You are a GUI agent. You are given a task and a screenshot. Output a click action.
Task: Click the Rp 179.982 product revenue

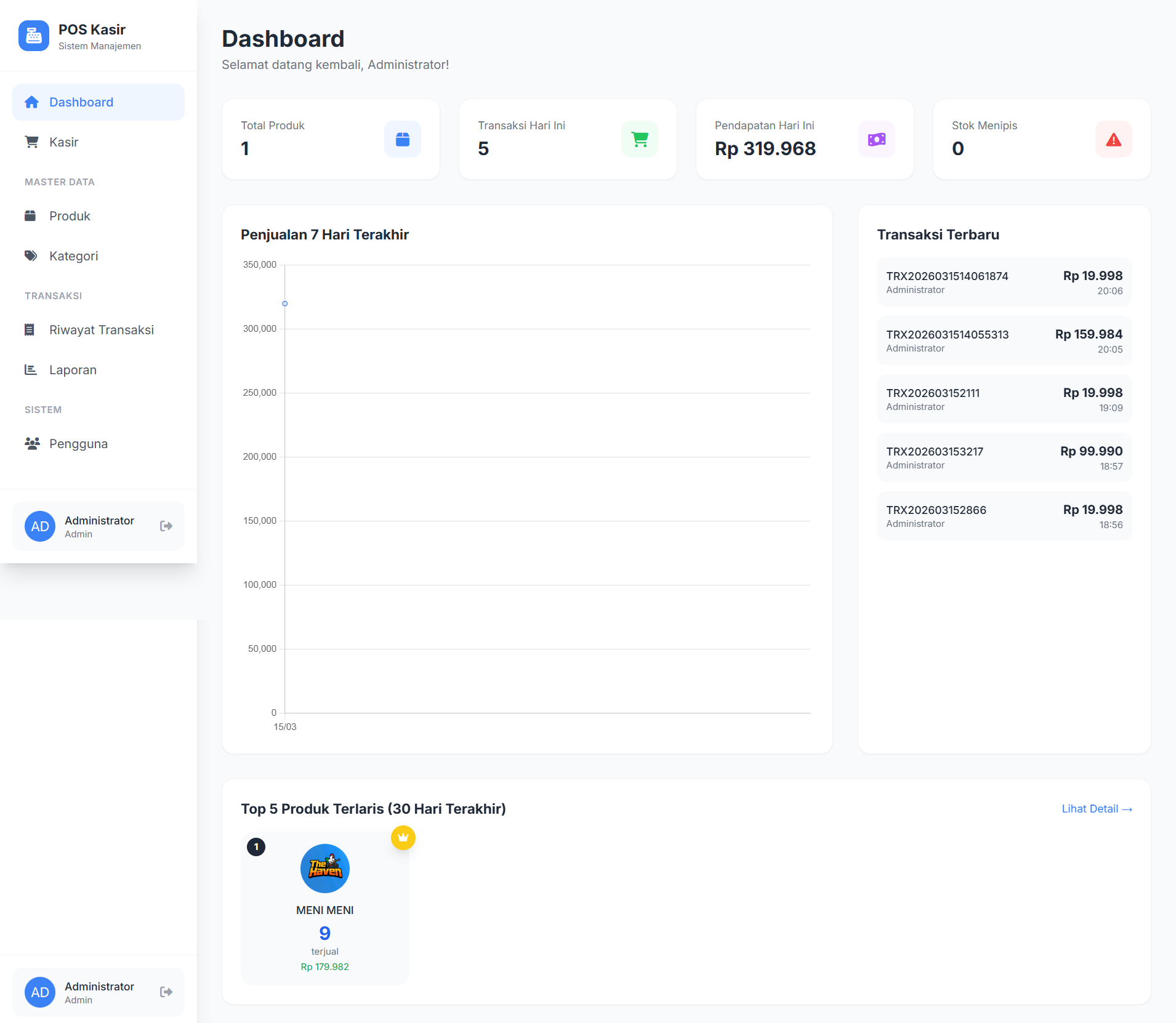pyautogui.click(x=325, y=967)
